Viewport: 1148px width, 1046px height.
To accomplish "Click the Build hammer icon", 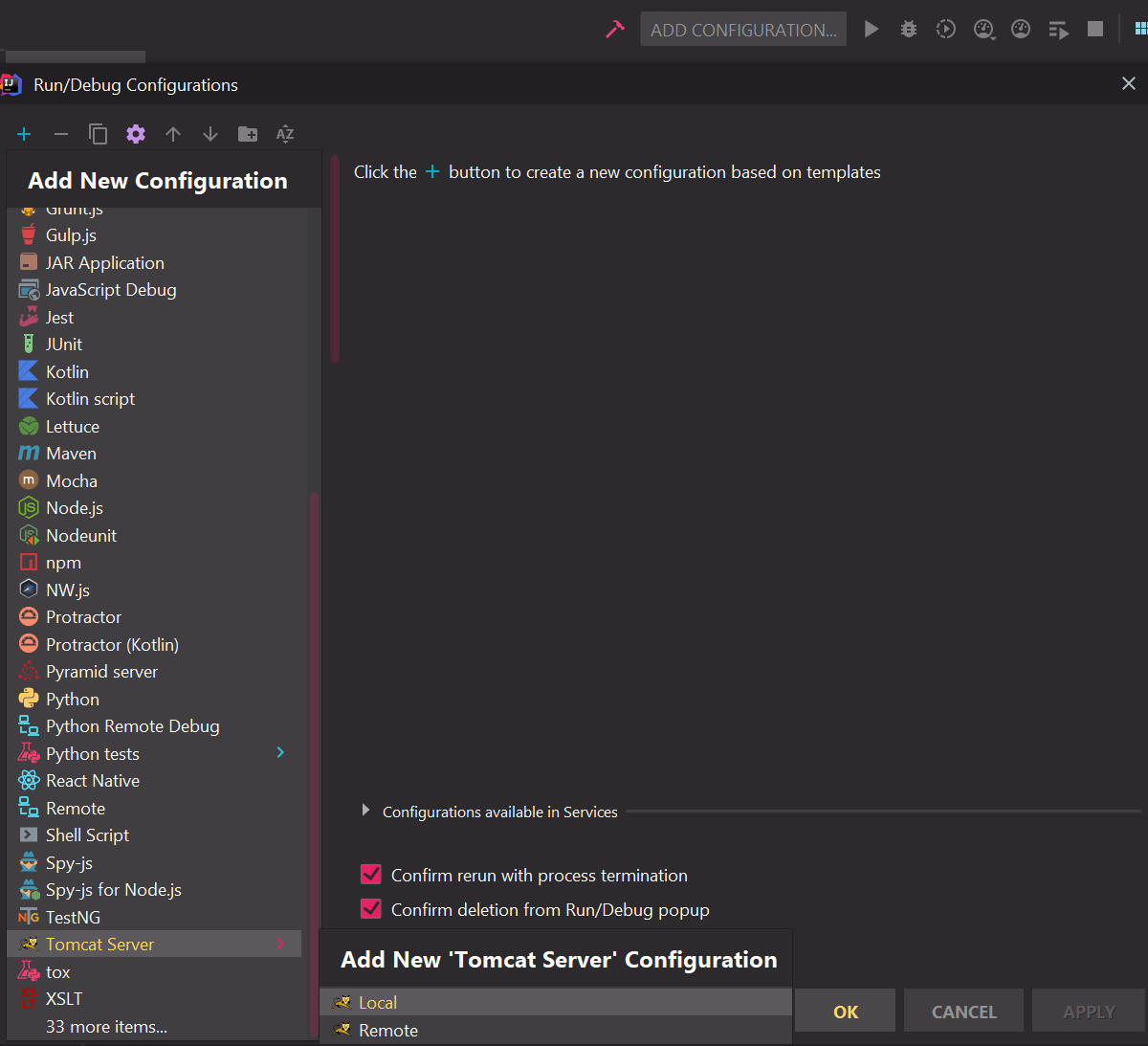I will pyautogui.click(x=615, y=30).
